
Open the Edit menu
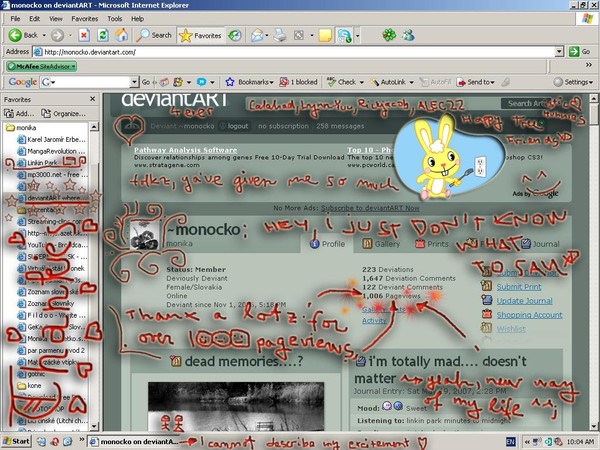pos(34,18)
